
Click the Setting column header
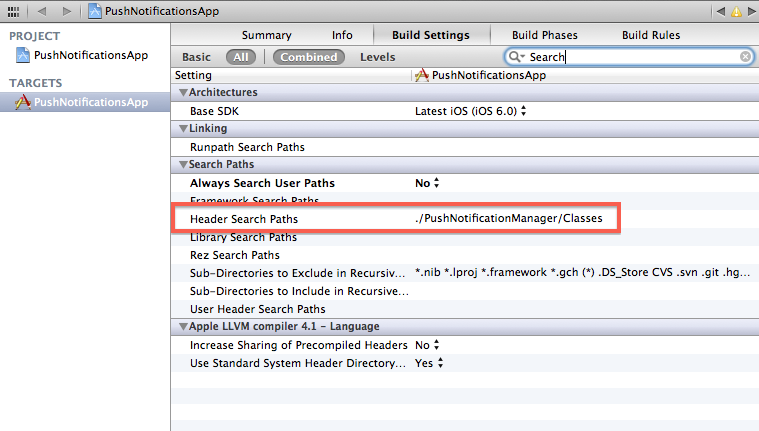pyautogui.click(x=193, y=75)
